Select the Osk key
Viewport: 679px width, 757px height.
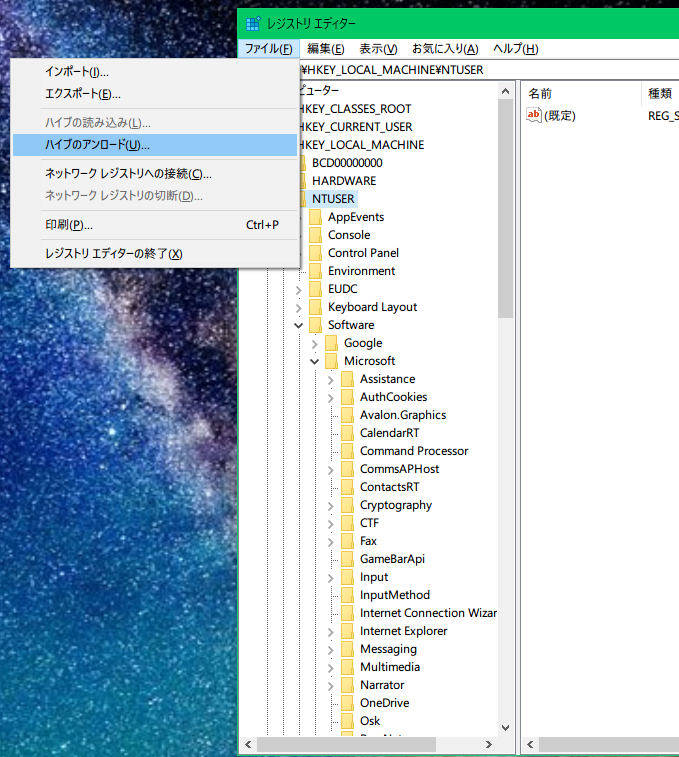370,721
